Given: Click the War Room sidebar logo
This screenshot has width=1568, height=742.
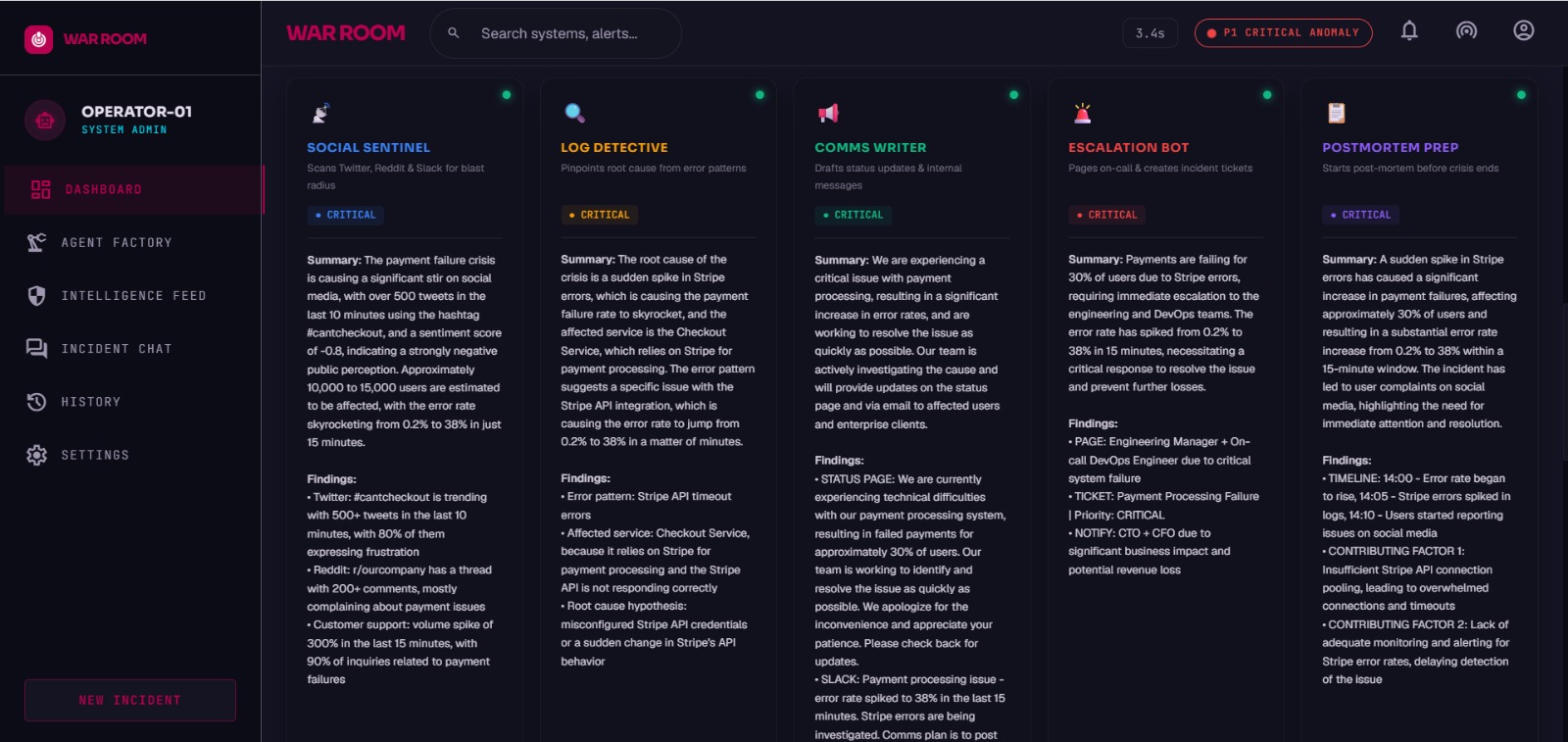Looking at the screenshot, I should coord(38,39).
